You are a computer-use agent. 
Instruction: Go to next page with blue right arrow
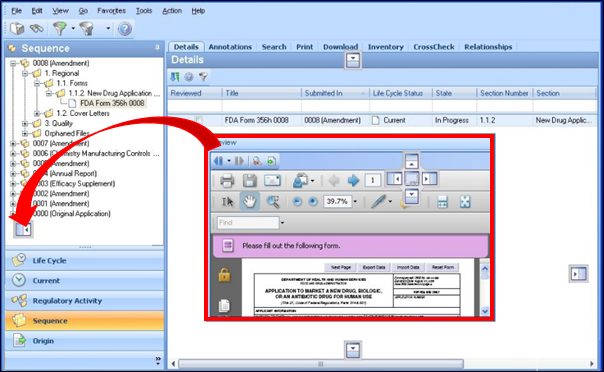(353, 180)
